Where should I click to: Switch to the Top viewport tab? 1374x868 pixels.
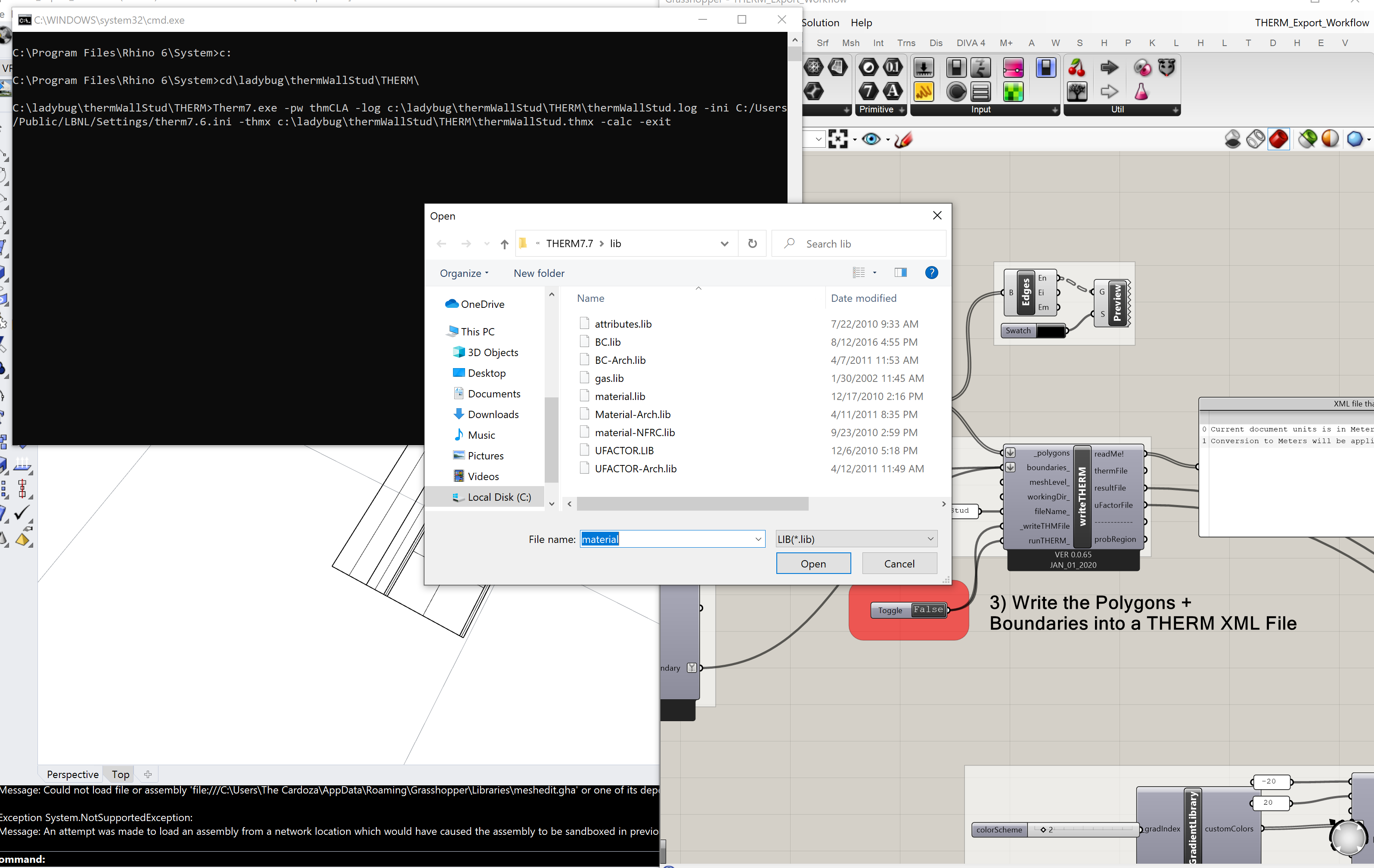point(121,775)
